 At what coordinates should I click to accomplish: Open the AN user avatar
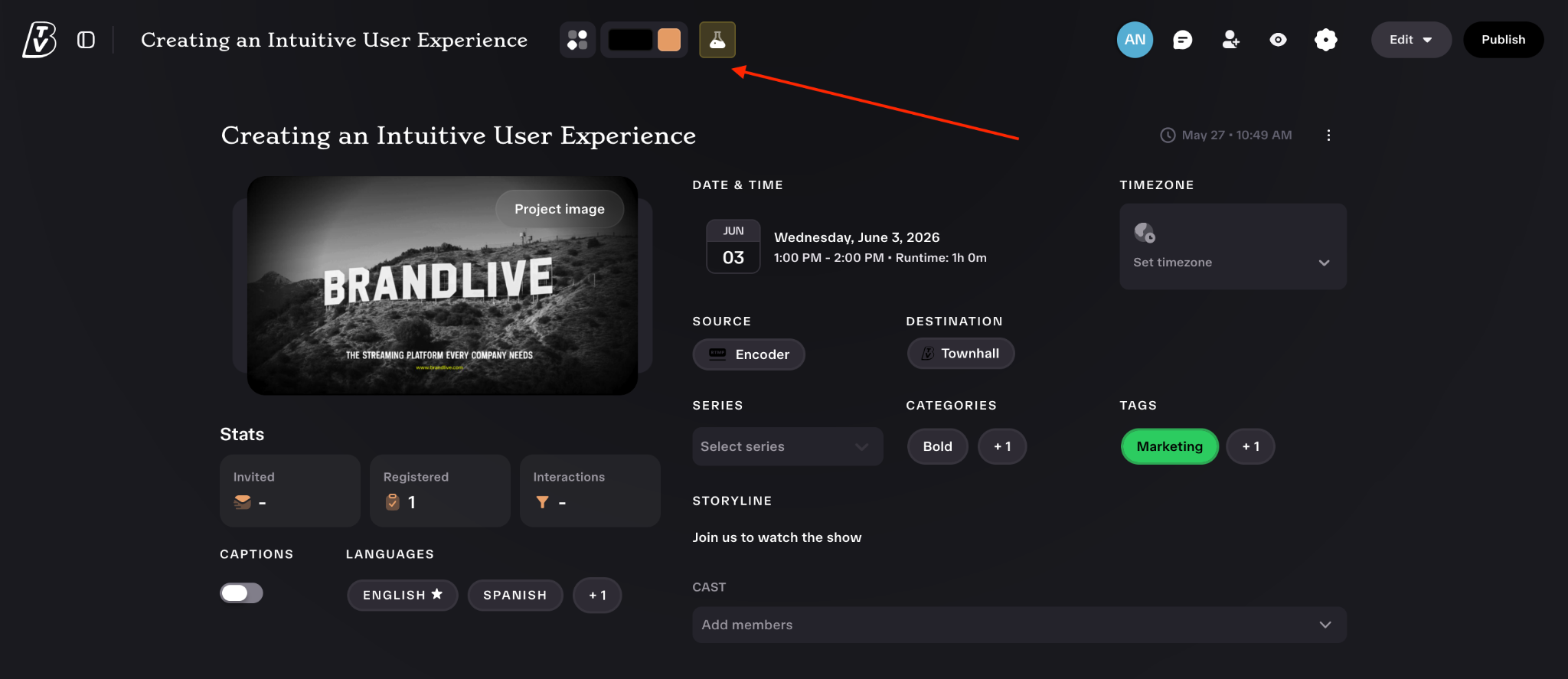tap(1135, 40)
